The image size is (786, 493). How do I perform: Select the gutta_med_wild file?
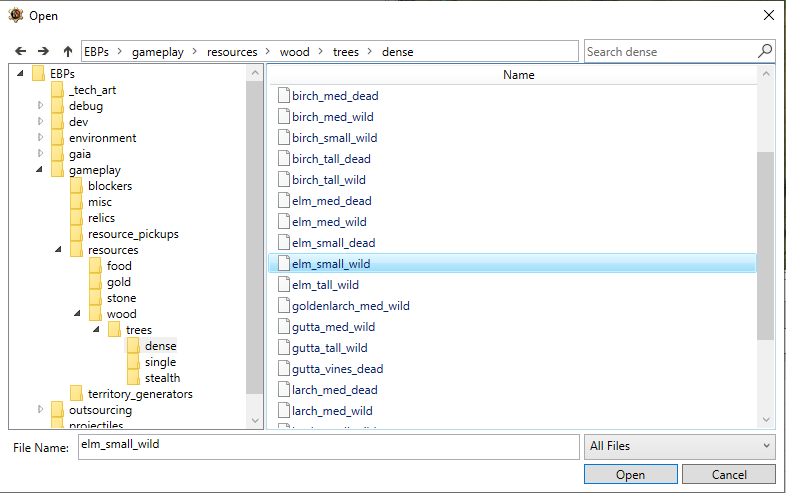[333, 327]
